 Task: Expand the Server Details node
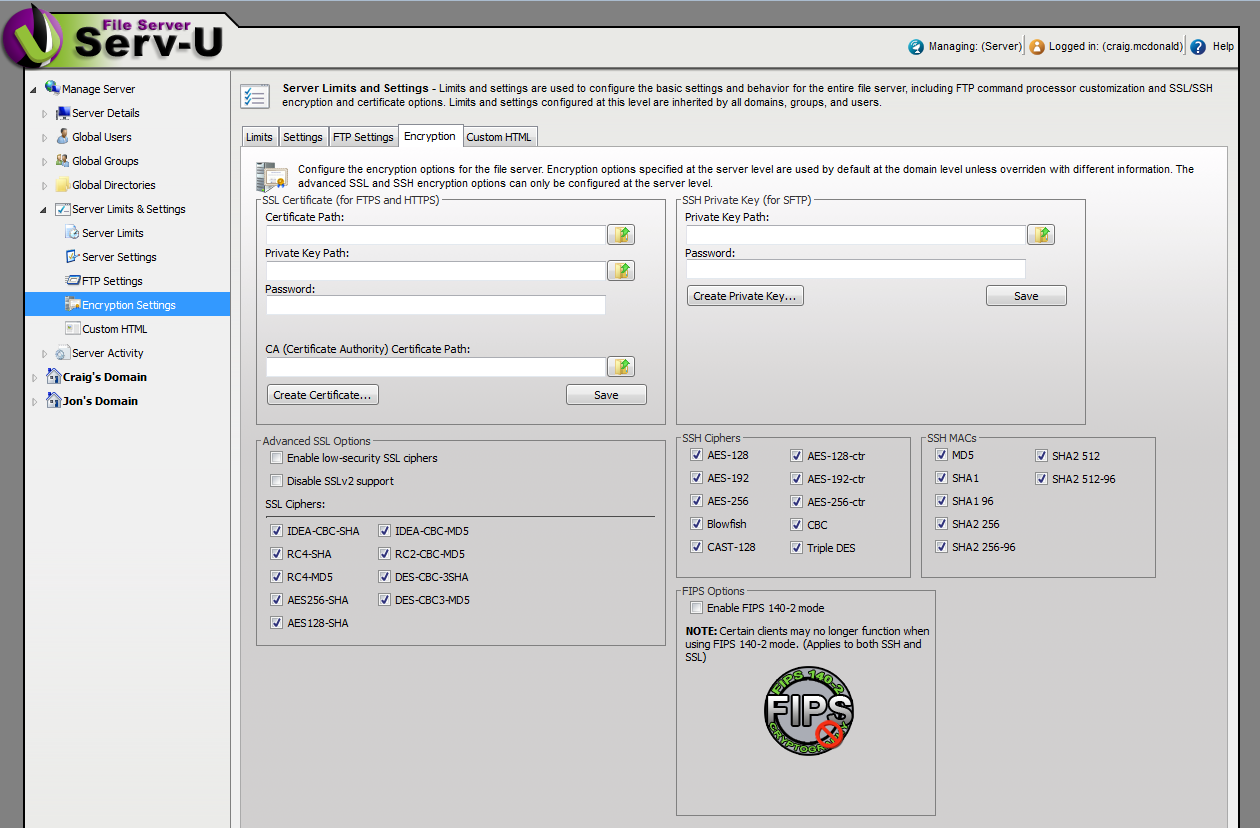tap(44, 113)
